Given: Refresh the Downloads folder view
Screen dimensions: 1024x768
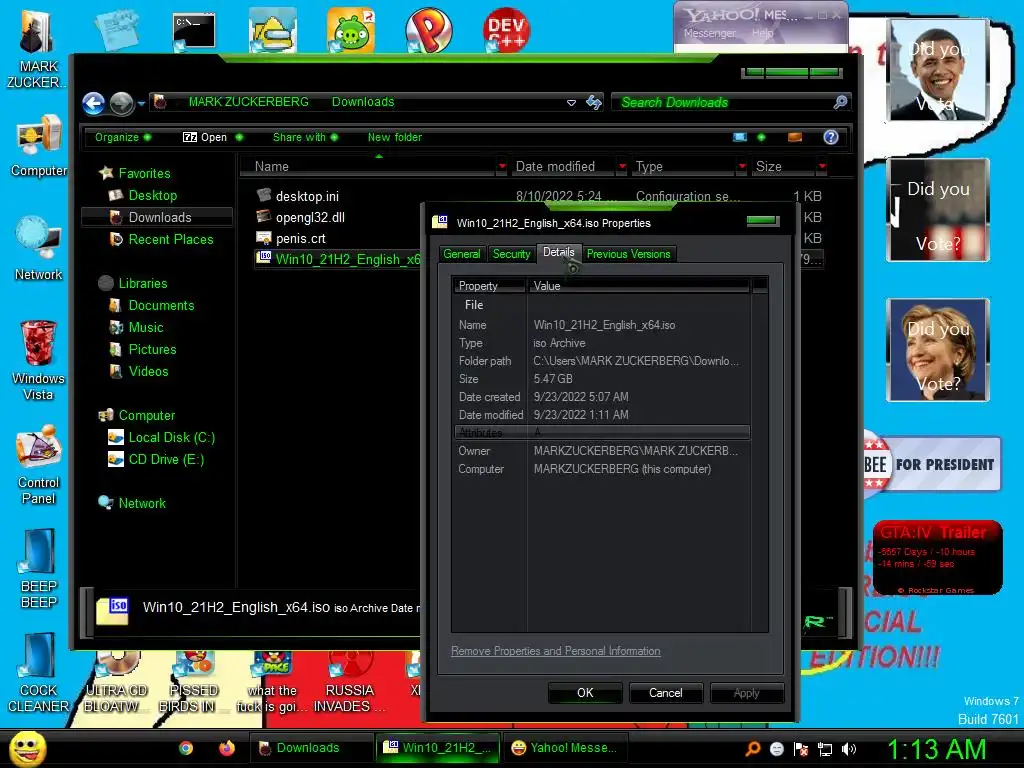Looking at the screenshot, I should [594, 102].
